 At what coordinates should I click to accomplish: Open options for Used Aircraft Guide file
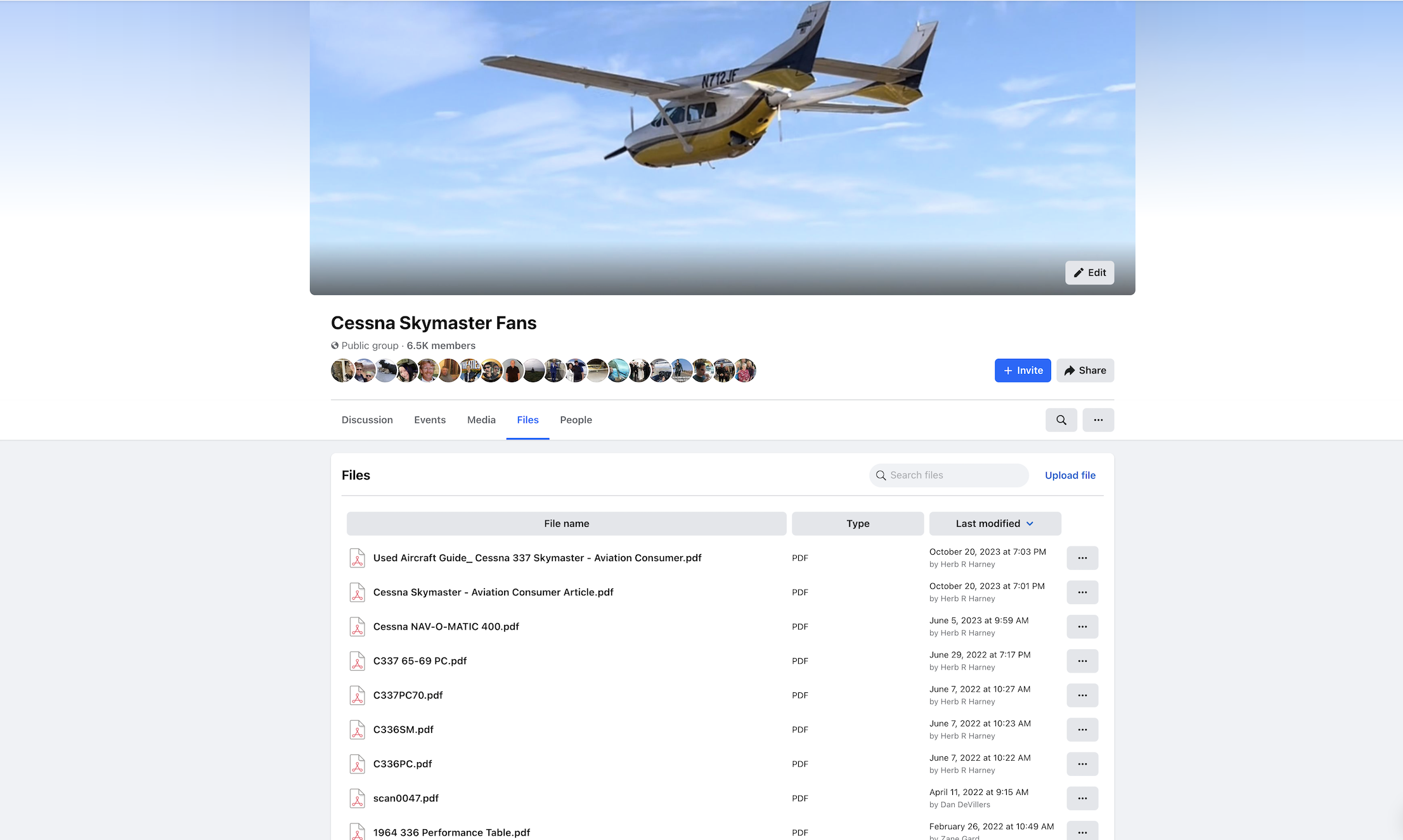1082,558
